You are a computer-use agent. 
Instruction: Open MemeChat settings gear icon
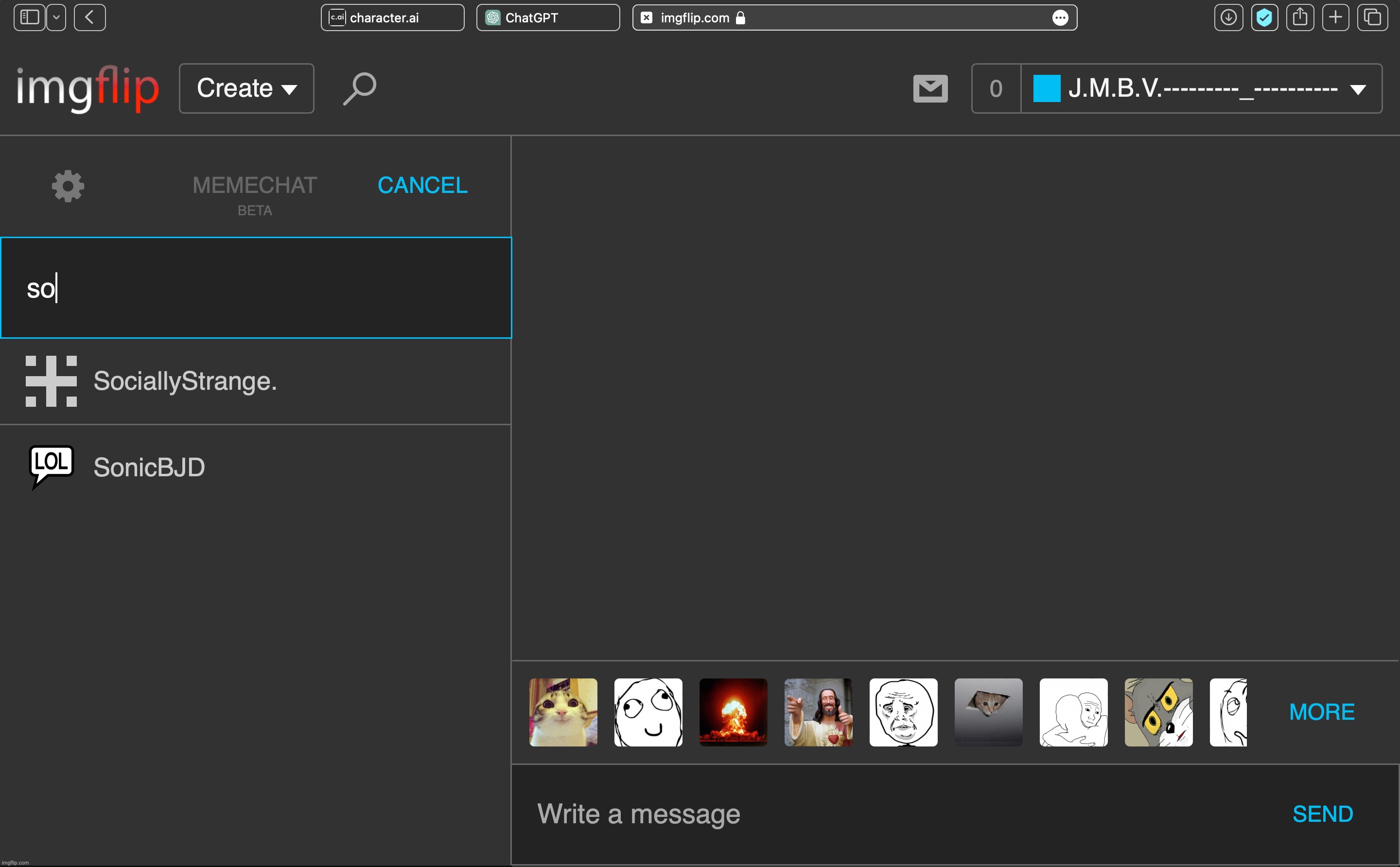68,186
